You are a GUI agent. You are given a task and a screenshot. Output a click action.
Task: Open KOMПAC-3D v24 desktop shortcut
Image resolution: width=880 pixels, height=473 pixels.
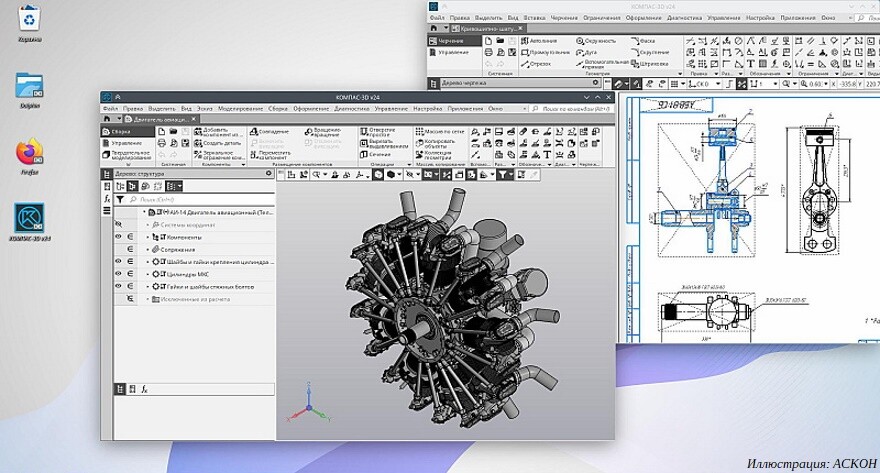29,218
